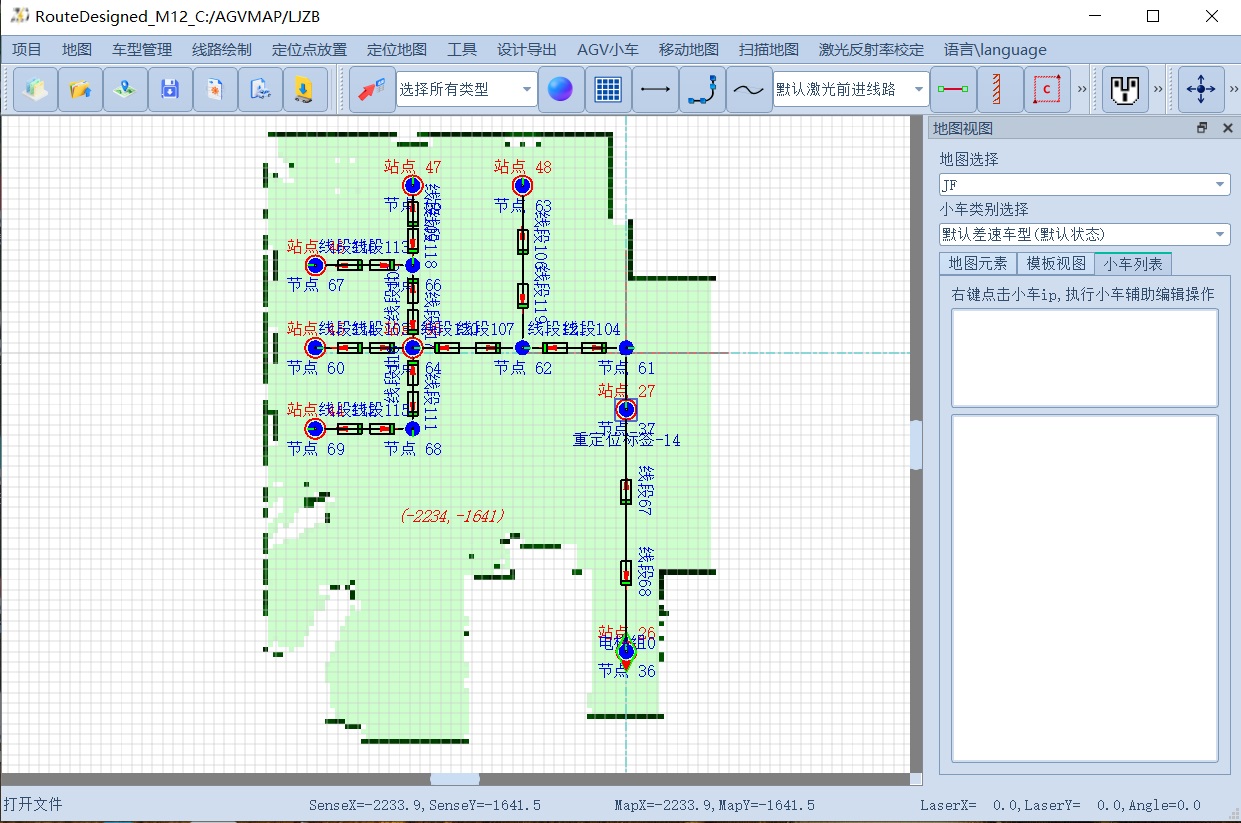
Task: Expand toolbar overflow after dashed box icon
Action: click(x=1082, y=90)
